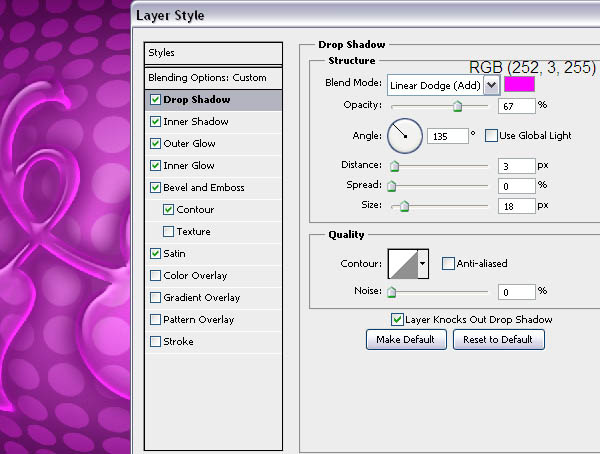The width and height of the screenshot is (600, 454).
Task: Select Blending Options: Custom
Action: point(207,77)
